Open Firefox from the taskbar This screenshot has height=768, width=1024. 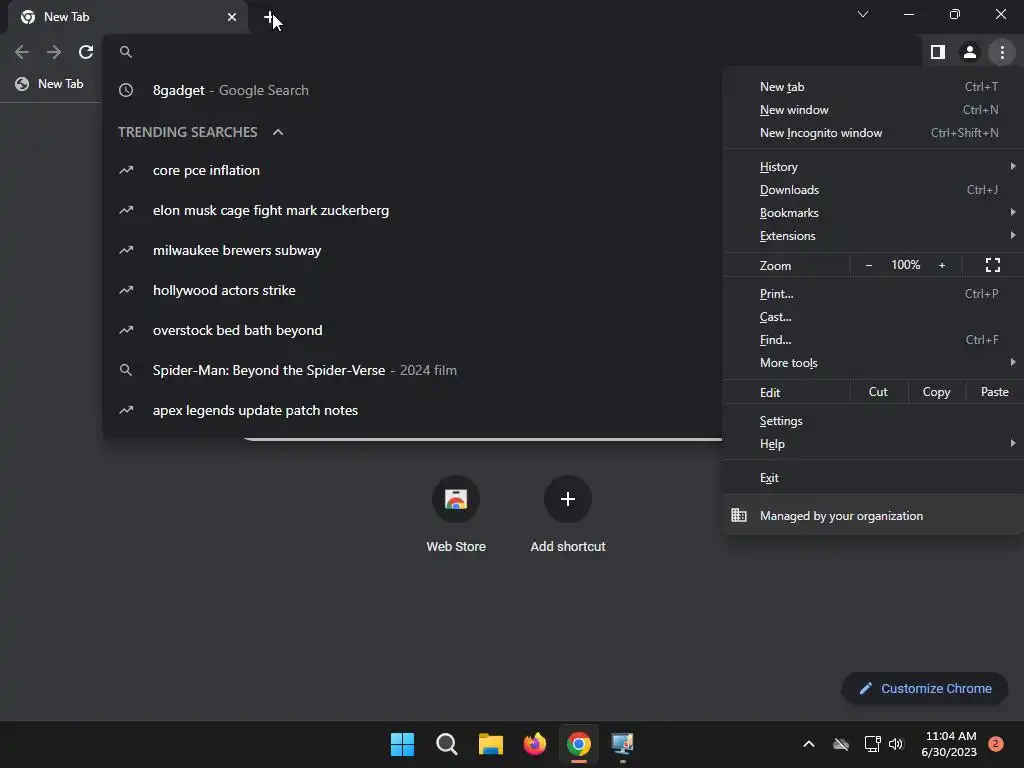coord(535,744)
